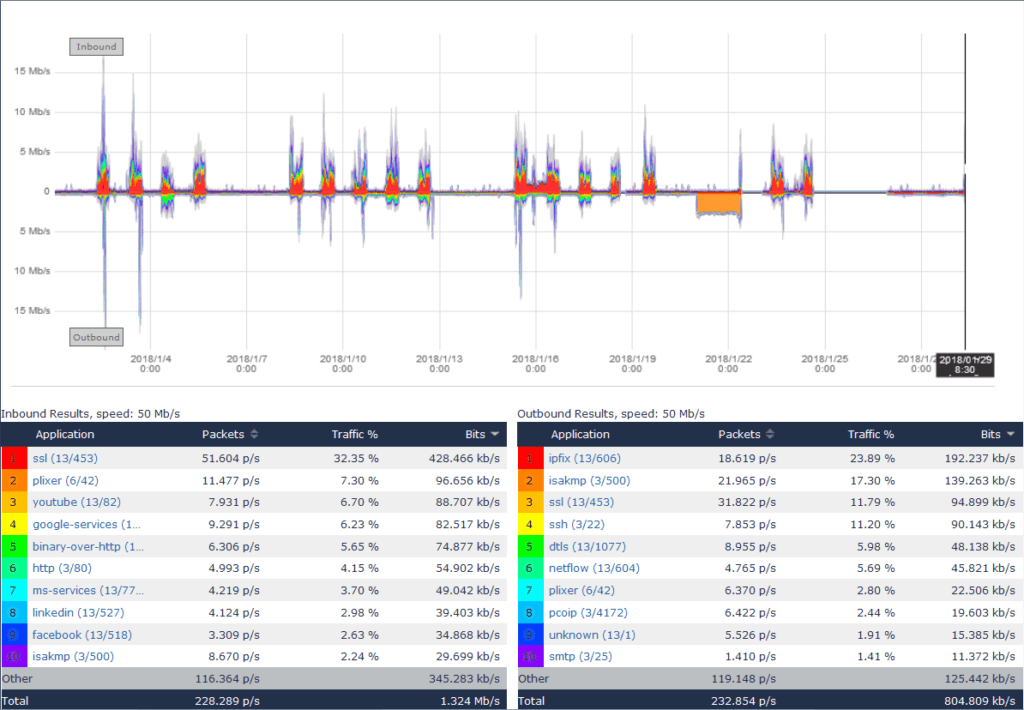
Task: Open inbound youtube (13/82) link
Action: coord(76,502)
